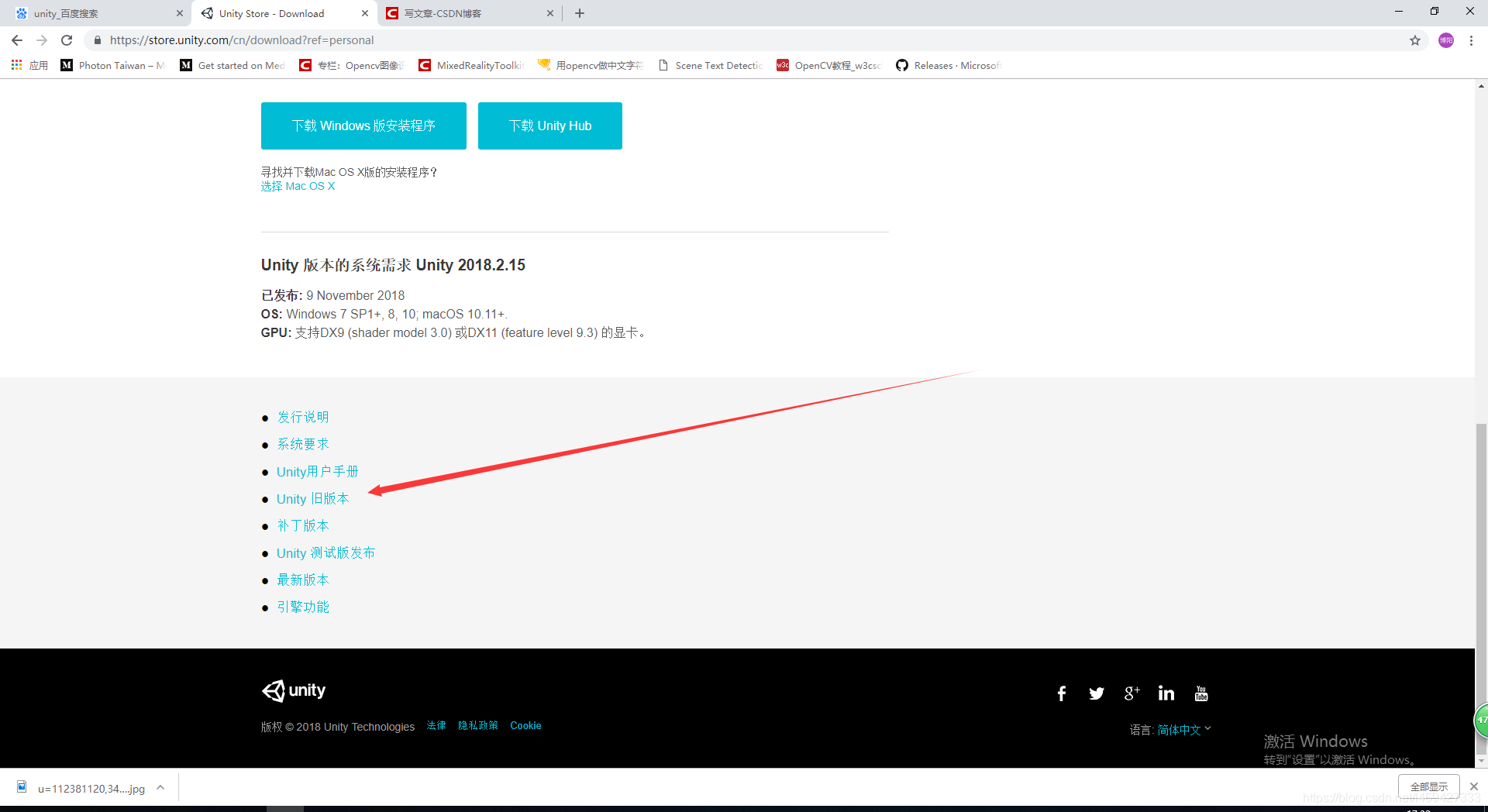Open Unity's YouTube channel icon
Viewport: 1488px width, 812px height.
point(1201,693)
